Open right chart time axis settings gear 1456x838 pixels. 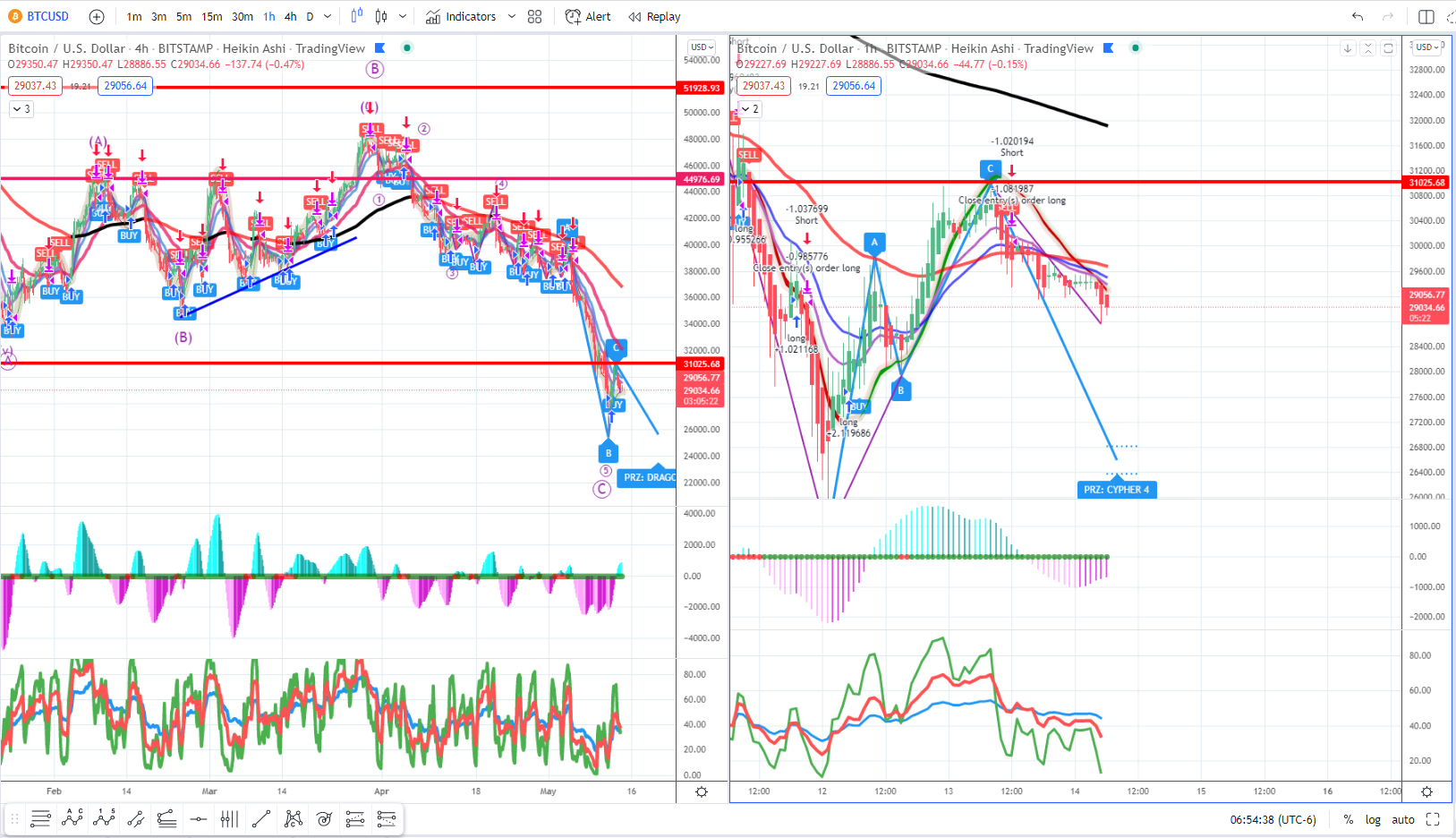pyautogui.click(x=1427, y=791)
